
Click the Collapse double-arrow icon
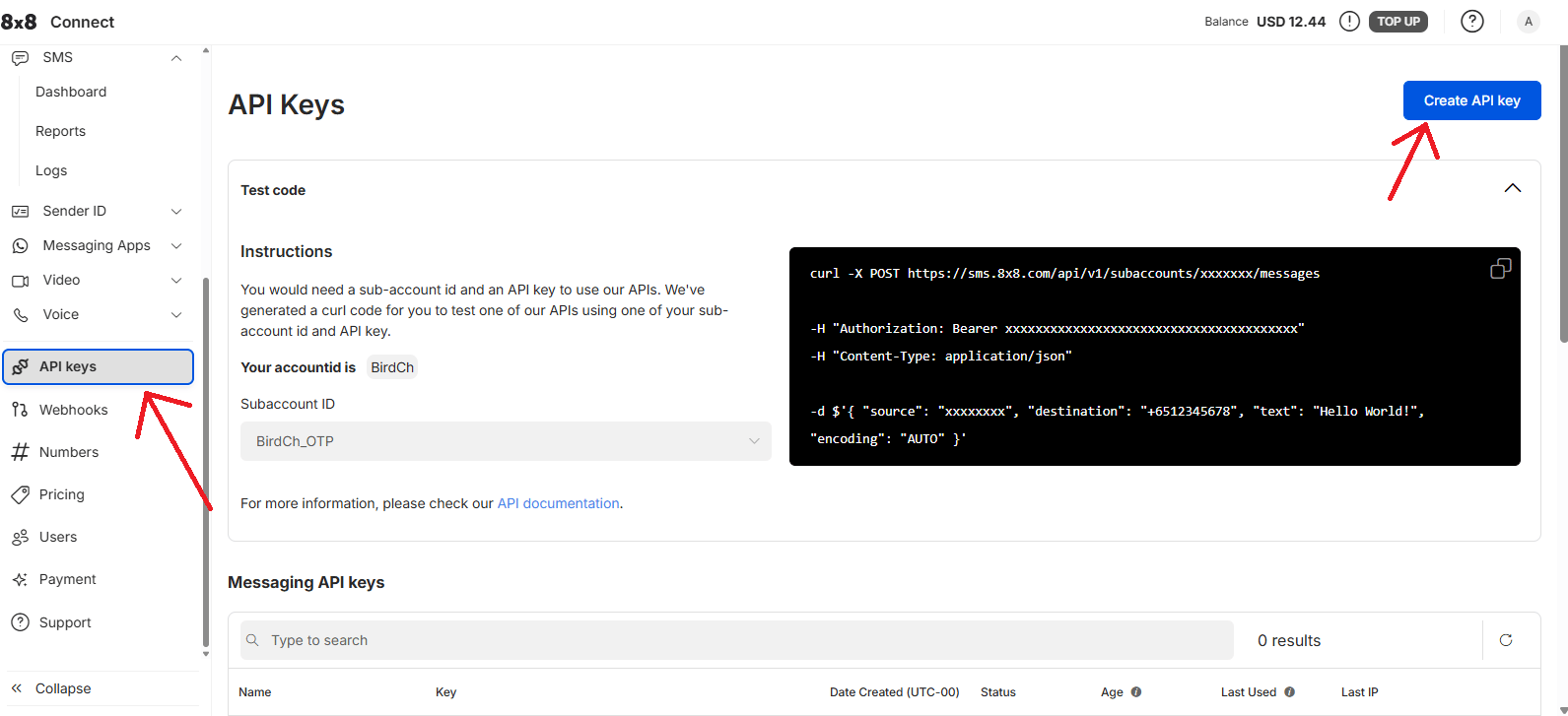tap(17, 688)
